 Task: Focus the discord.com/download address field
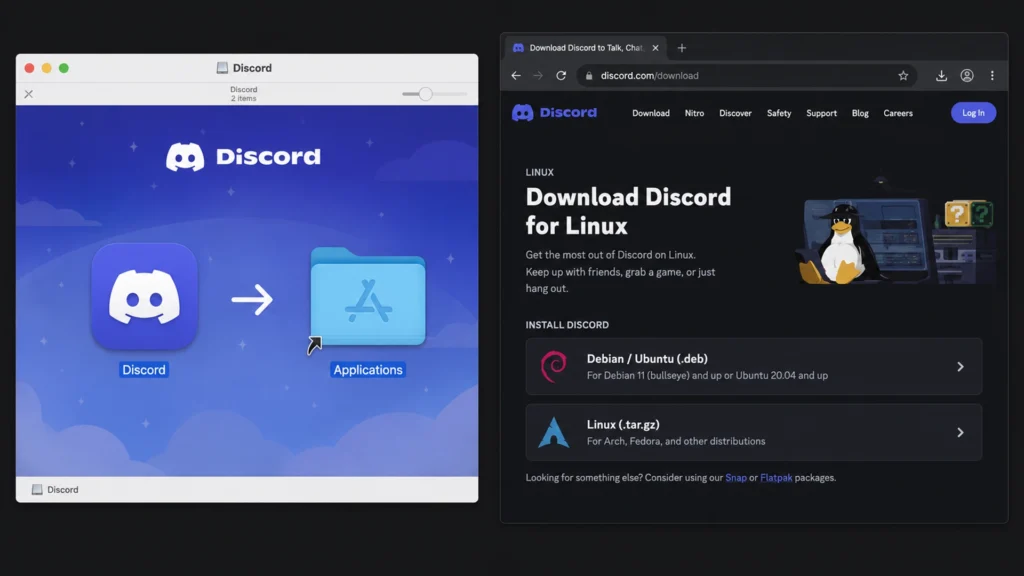[x=747, y=76]
